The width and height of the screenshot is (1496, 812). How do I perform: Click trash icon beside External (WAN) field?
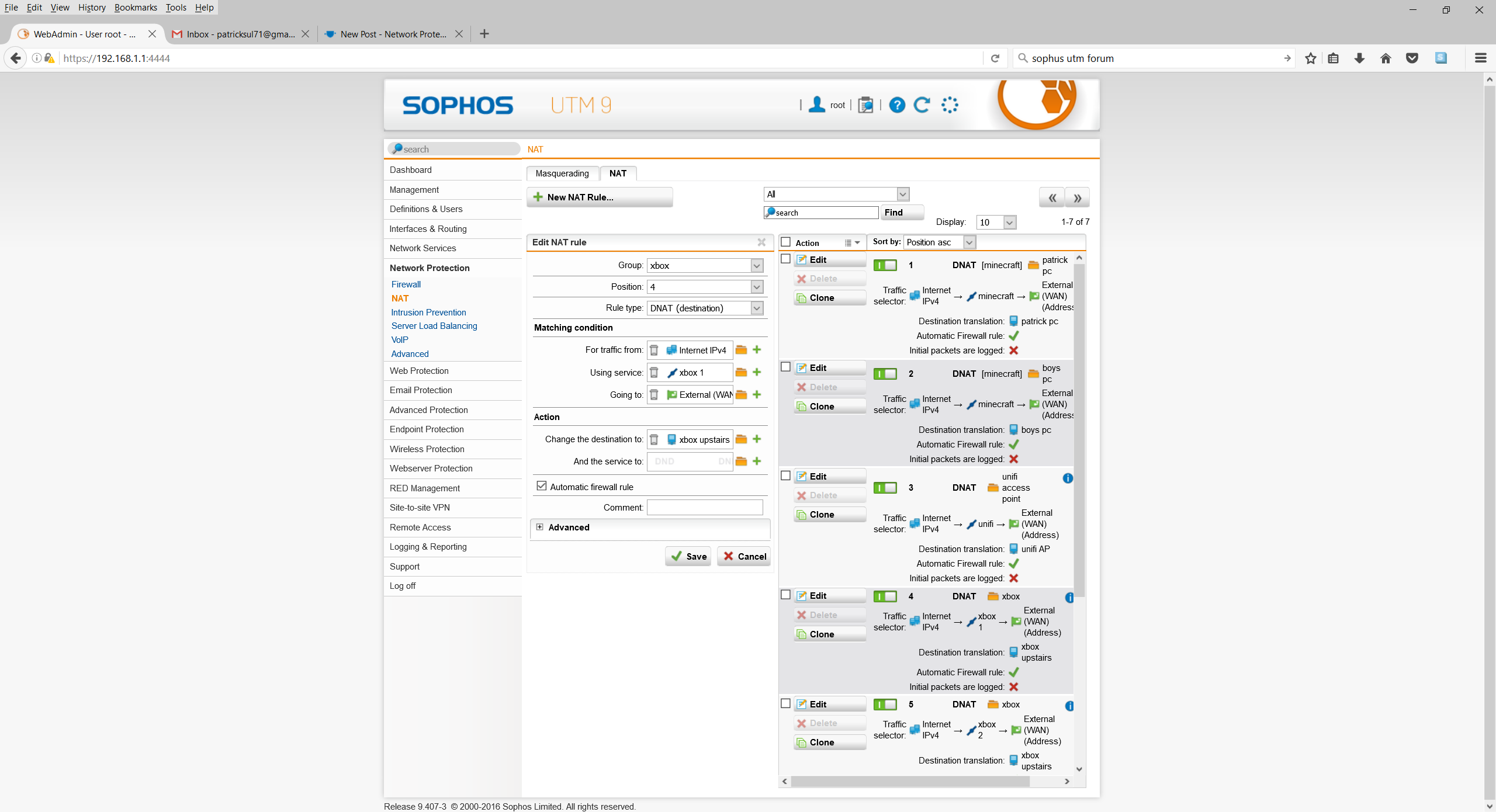[x=654, y=395]
